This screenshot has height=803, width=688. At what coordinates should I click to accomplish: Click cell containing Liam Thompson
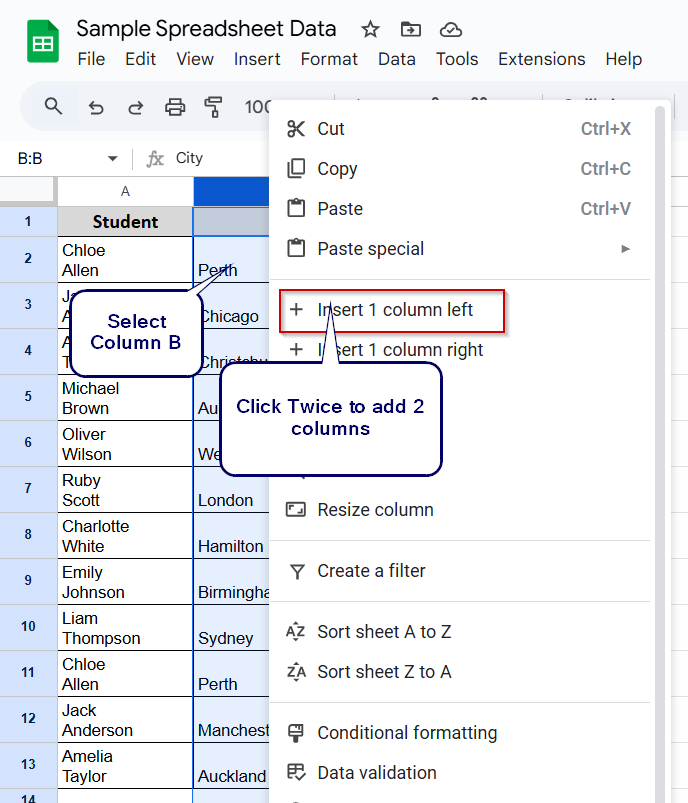tap(125, 628)
